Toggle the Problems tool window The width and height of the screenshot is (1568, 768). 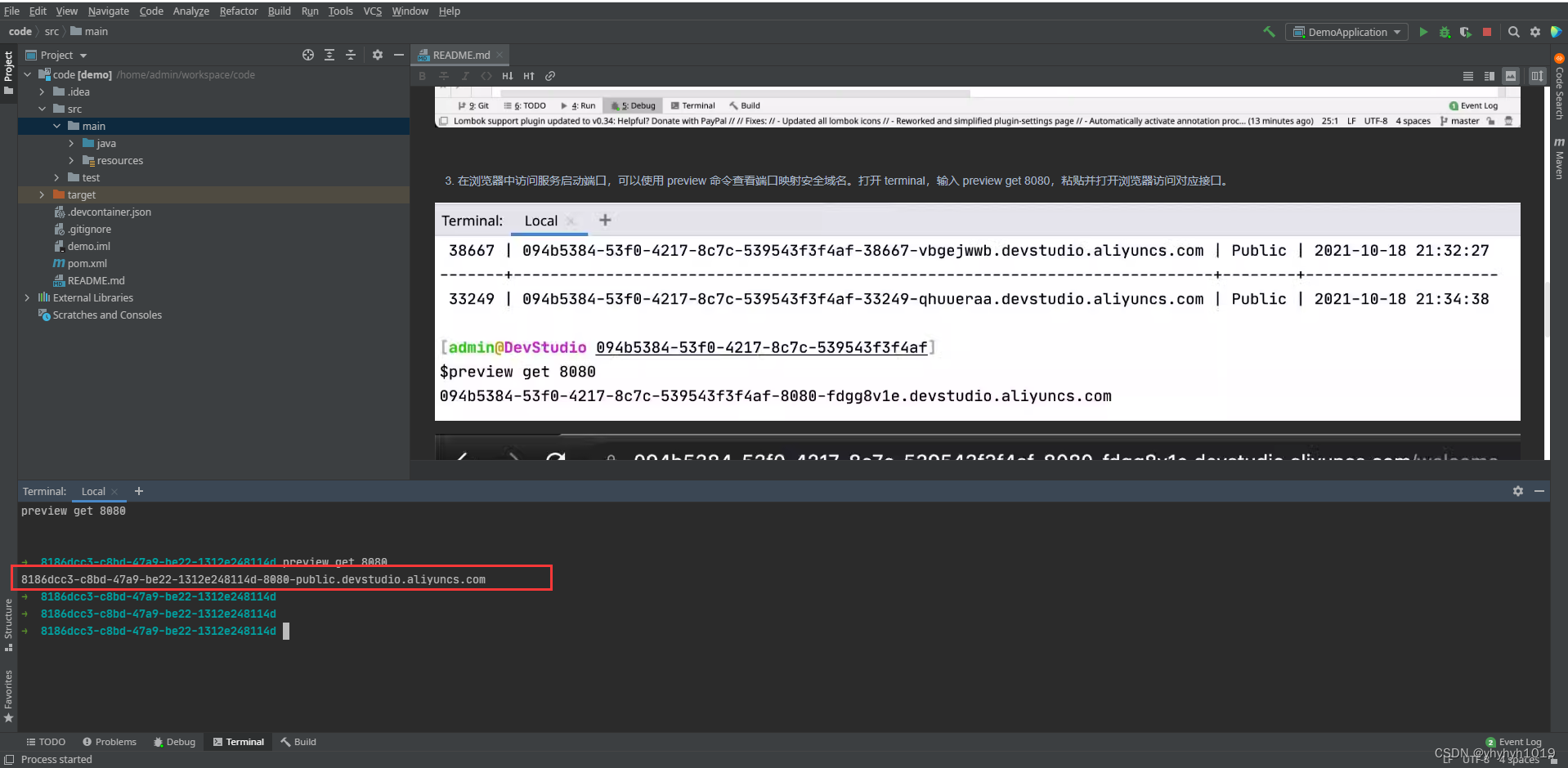coord(110,741)
